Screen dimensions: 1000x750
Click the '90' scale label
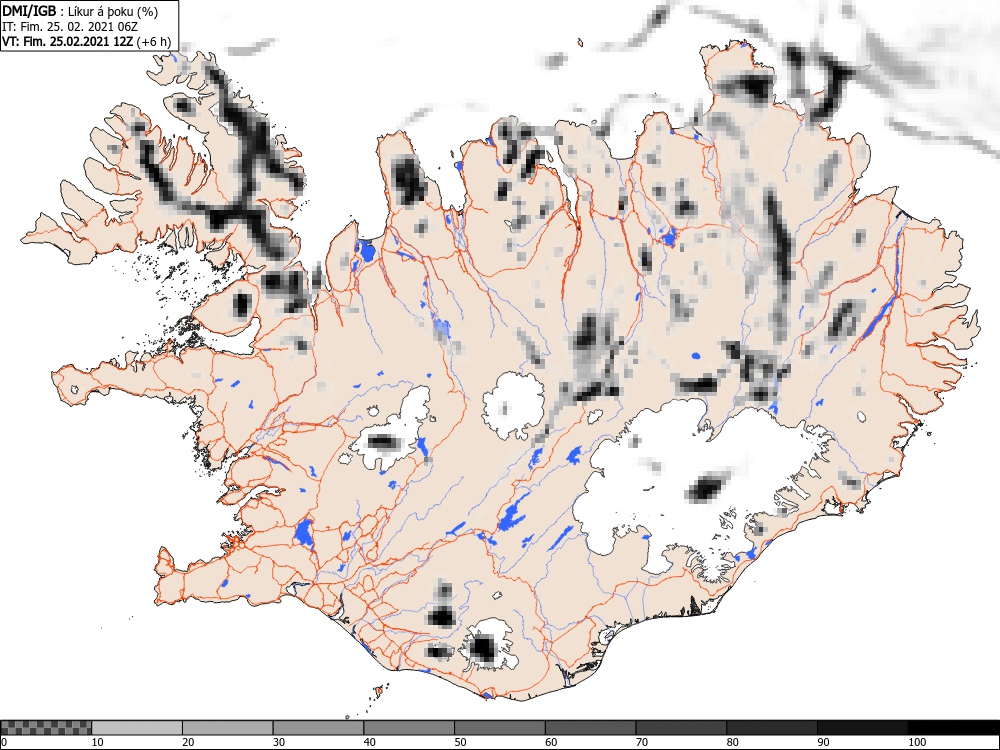coord(823,742)
